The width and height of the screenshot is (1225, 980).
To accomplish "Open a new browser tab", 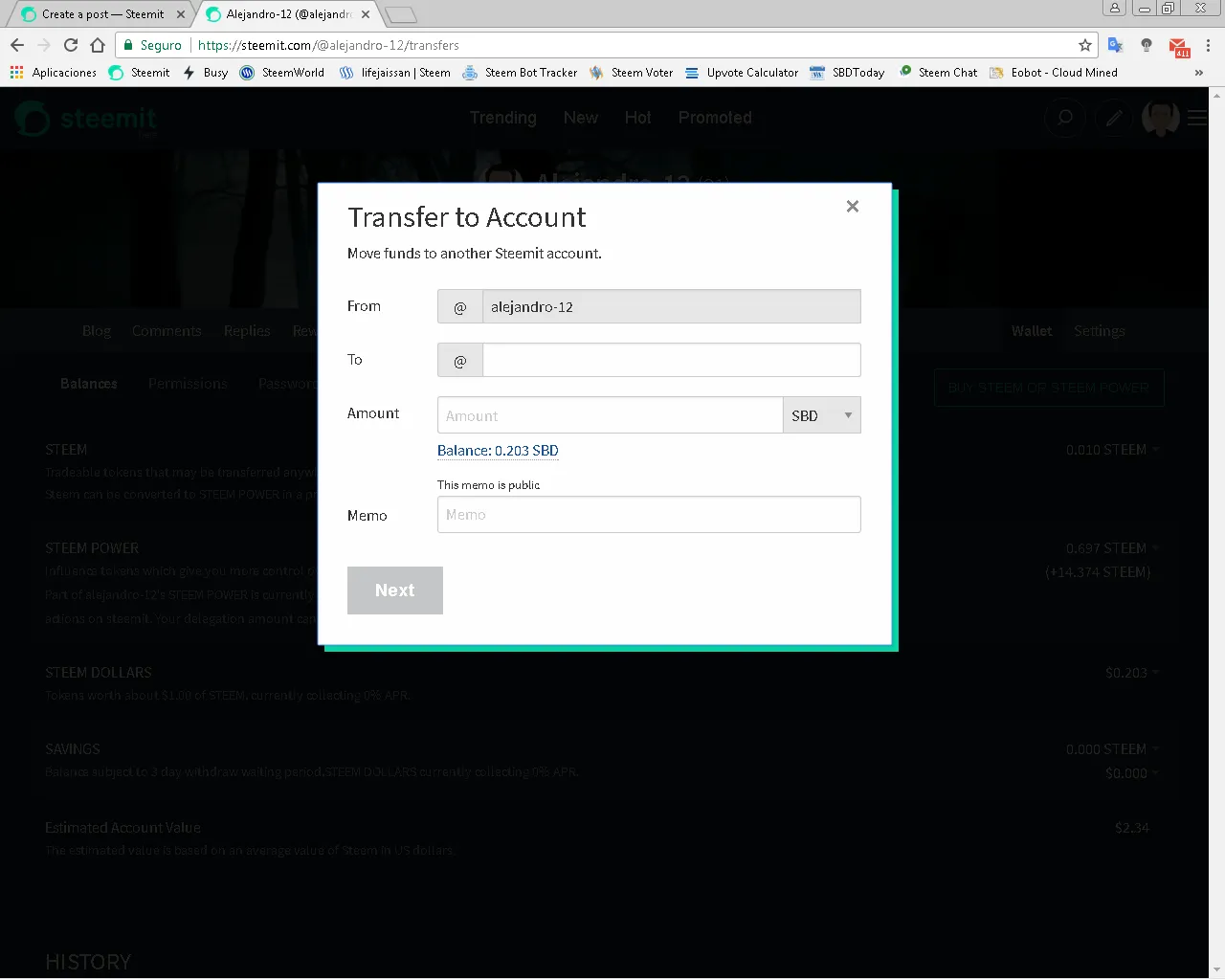I will click(401, 14).
